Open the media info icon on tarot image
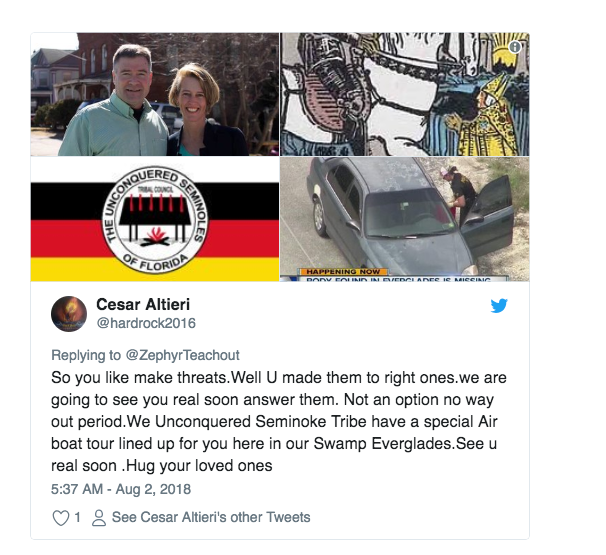This screenshot has width=606, height=555. click(515, 47)
